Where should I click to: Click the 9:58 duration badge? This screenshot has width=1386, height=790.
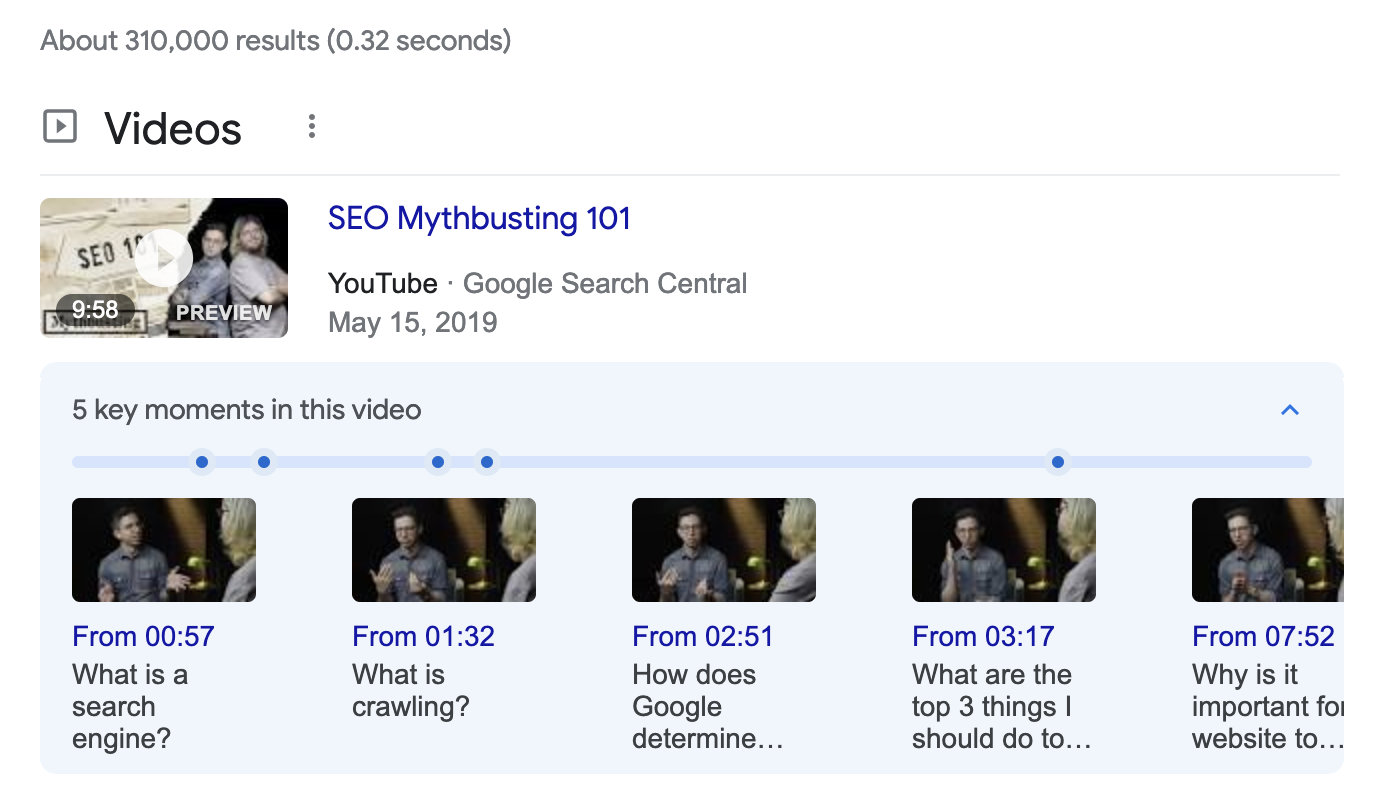coord(95,310)
